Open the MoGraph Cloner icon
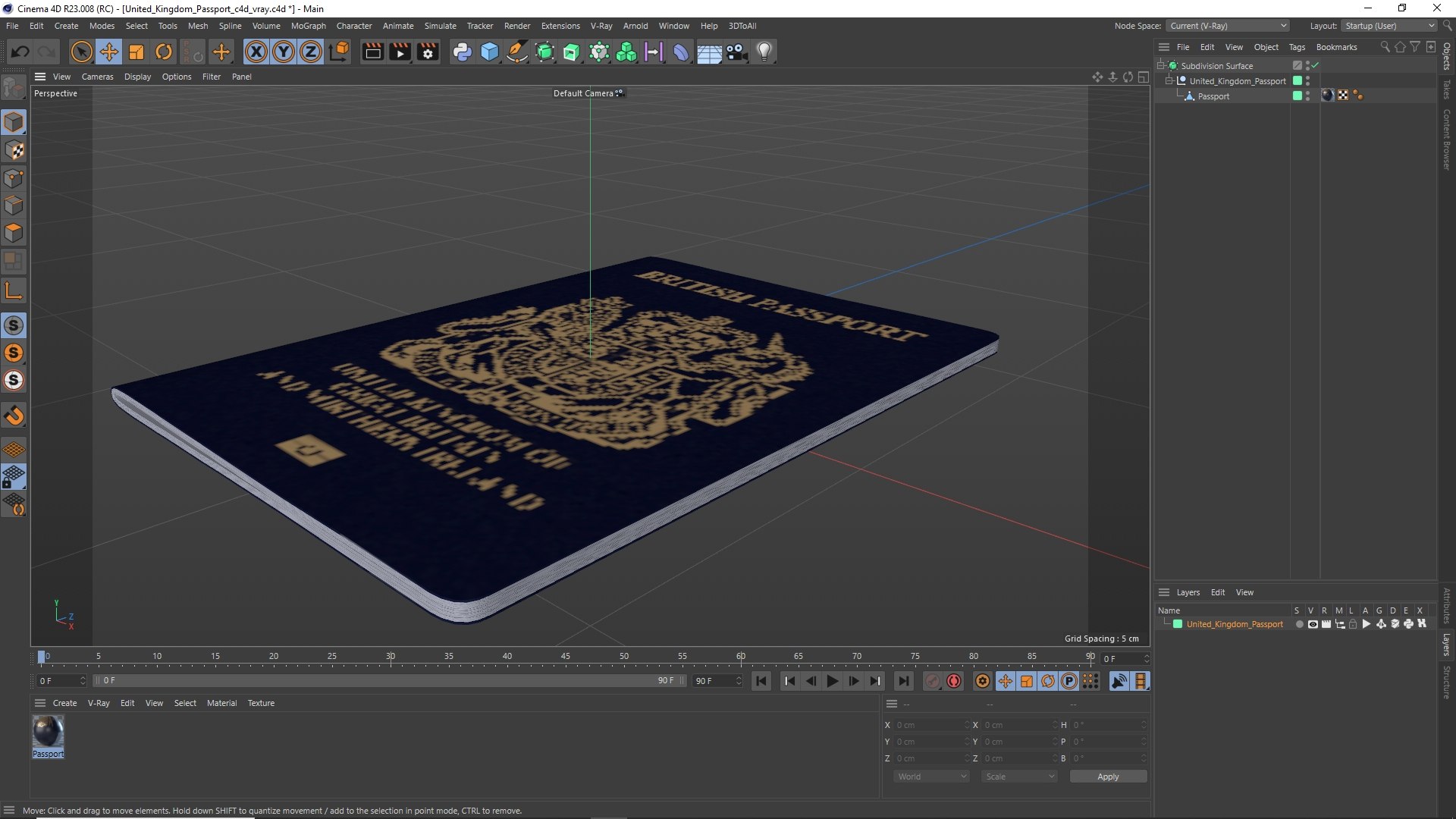This screenshot has width=1456, height=819. click(x=626, y=52)
